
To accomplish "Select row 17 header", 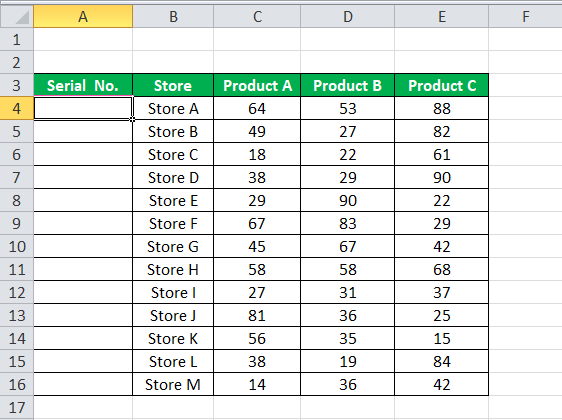I will coord(17,407).
